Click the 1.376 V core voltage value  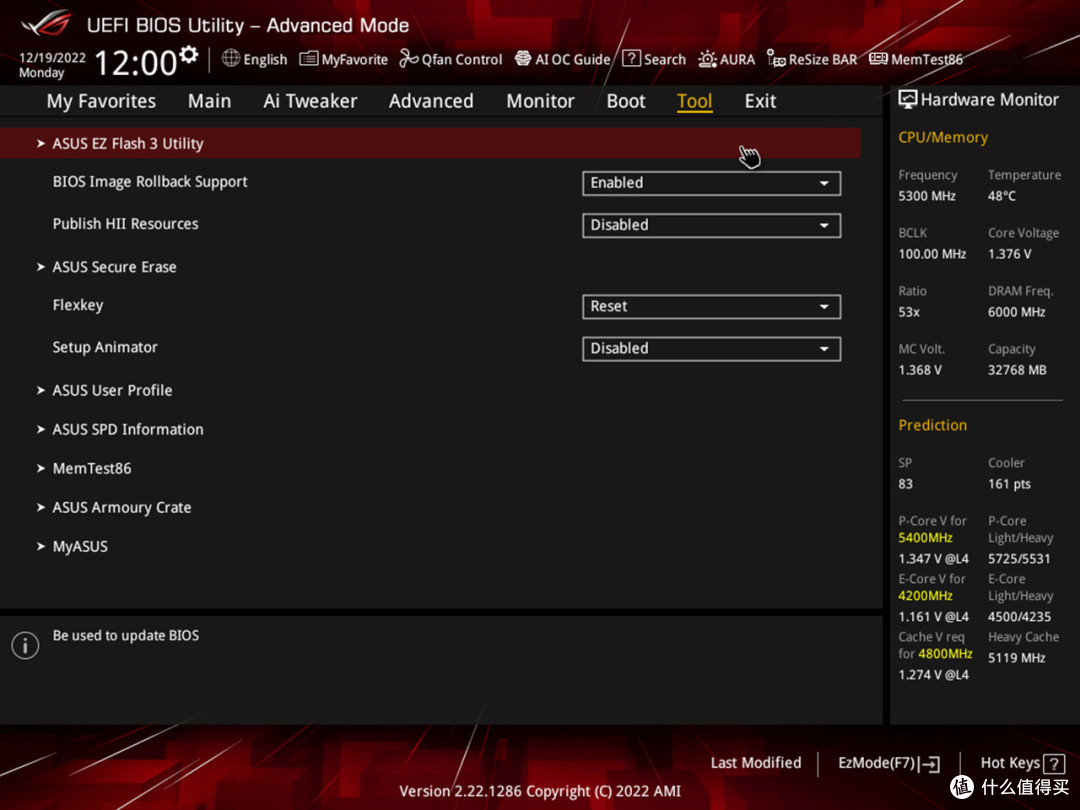(x=1010, y=254)
